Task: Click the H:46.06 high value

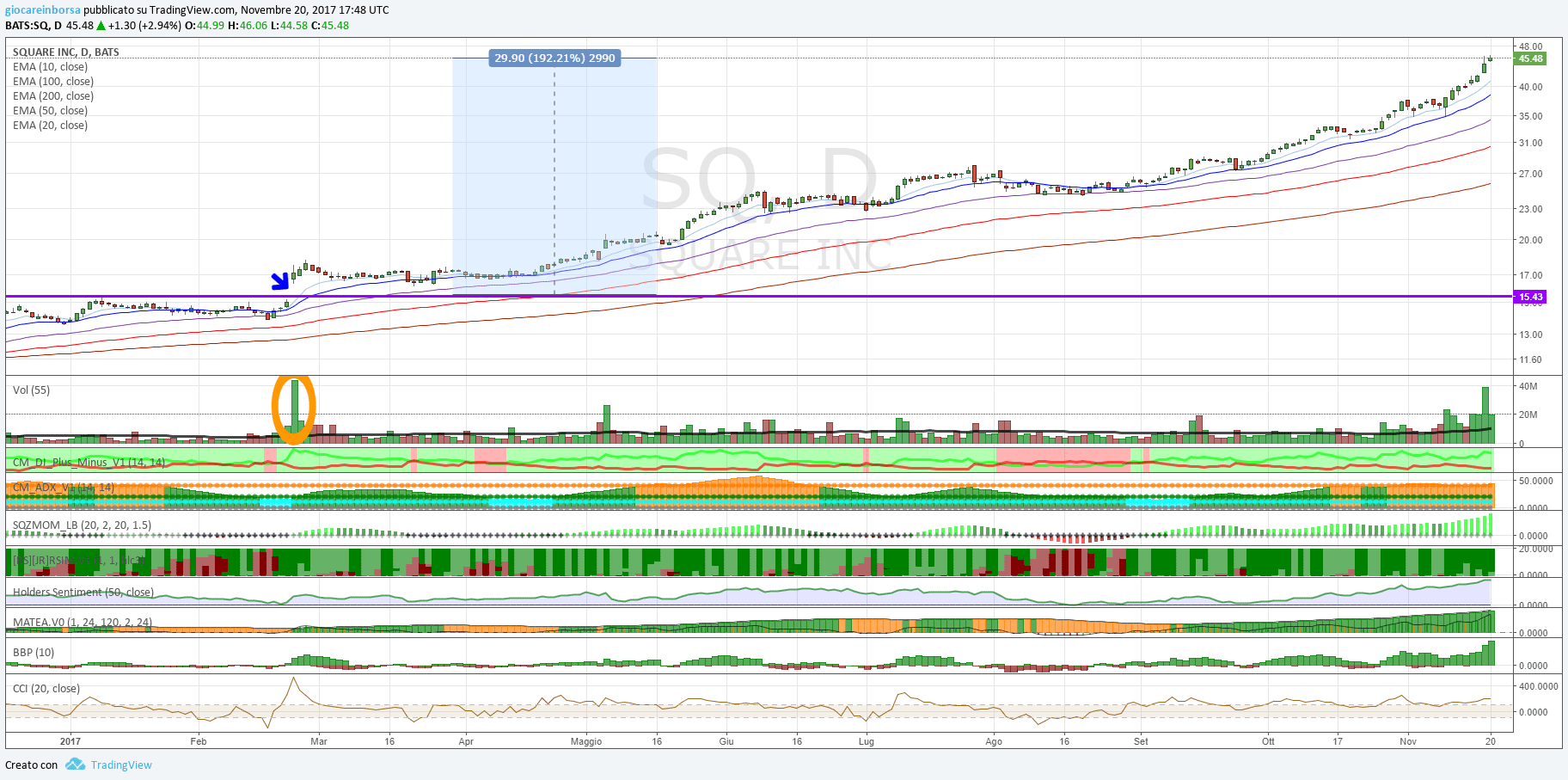Action: (x=247, y=26)
